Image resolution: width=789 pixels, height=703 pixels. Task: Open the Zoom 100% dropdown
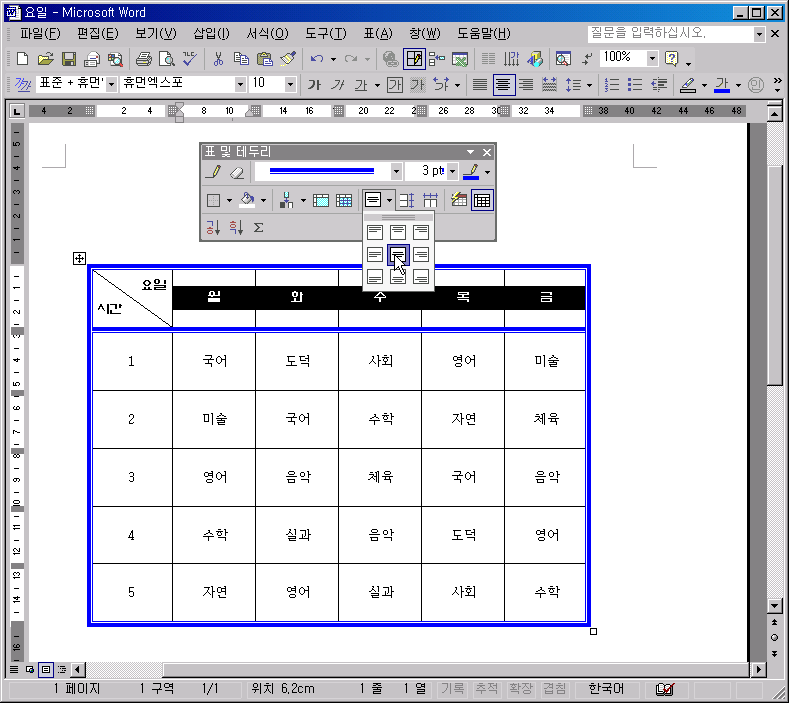coord(652,58)
